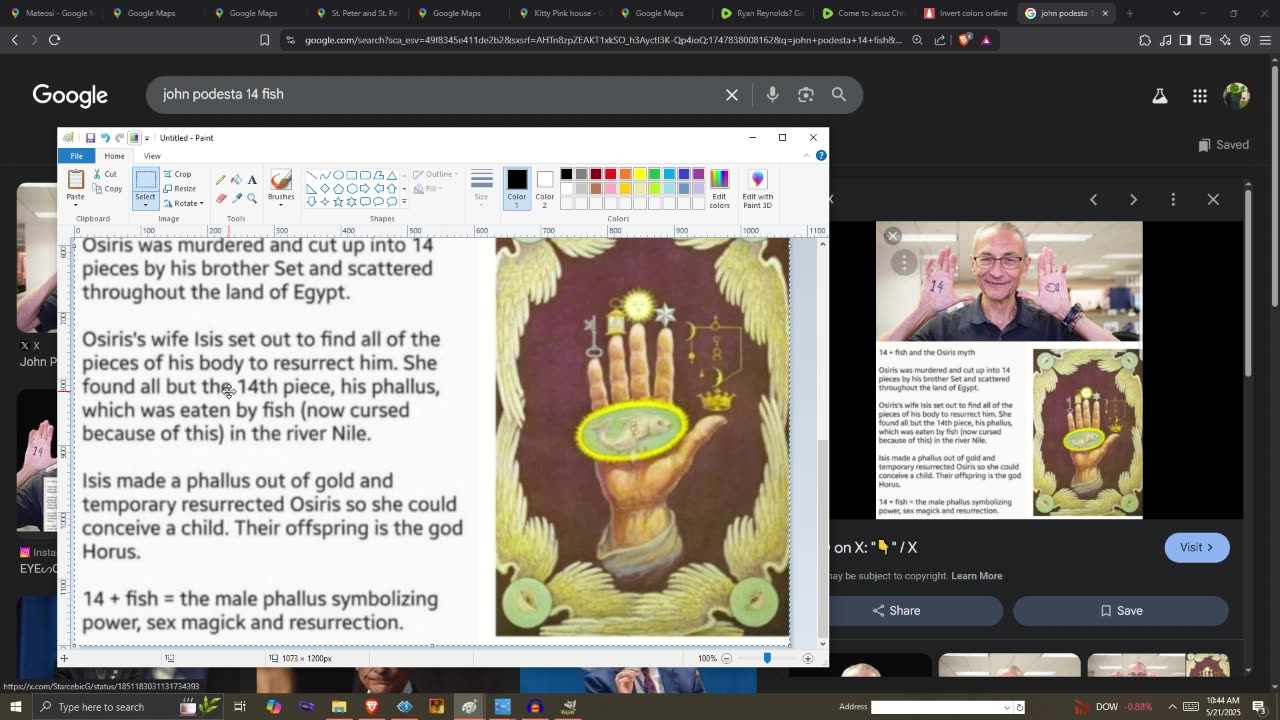The image size is (1280, 720).
Task: Click the Google search magnifier icon
Action: coord(839,94)
